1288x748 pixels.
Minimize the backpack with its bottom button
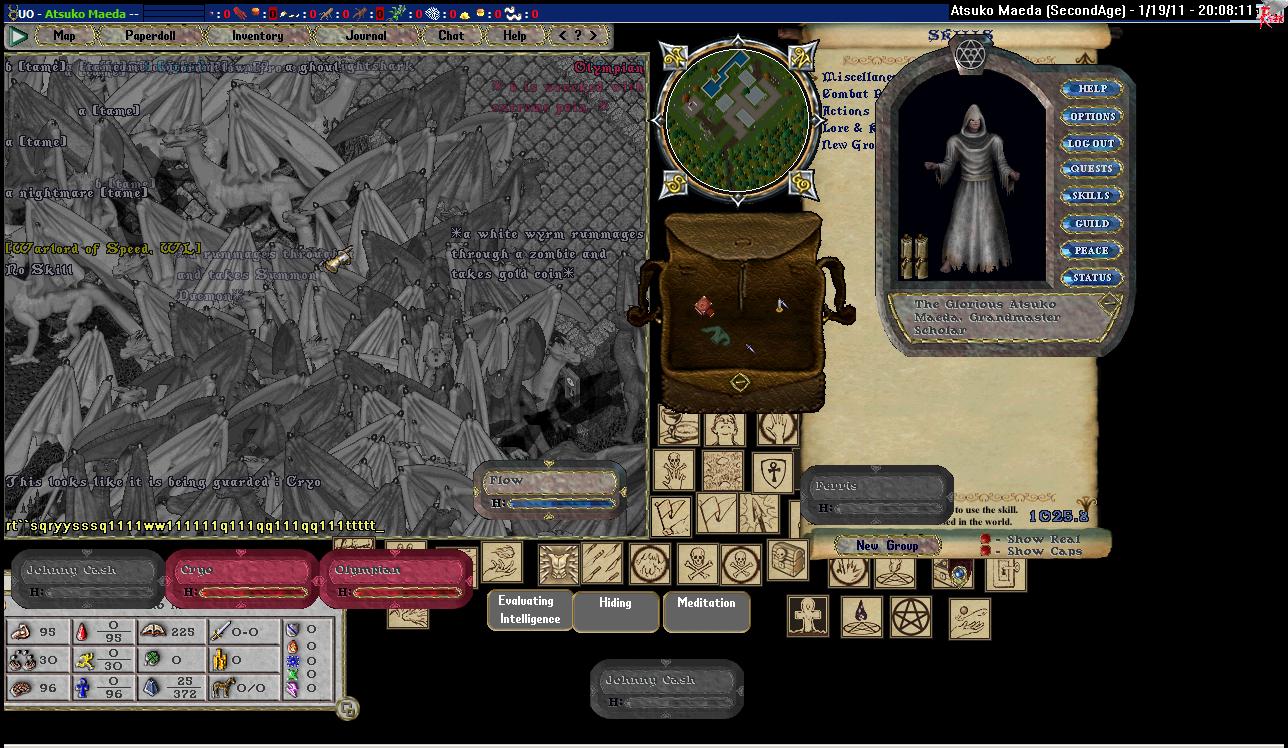click(x=739, y=381)
